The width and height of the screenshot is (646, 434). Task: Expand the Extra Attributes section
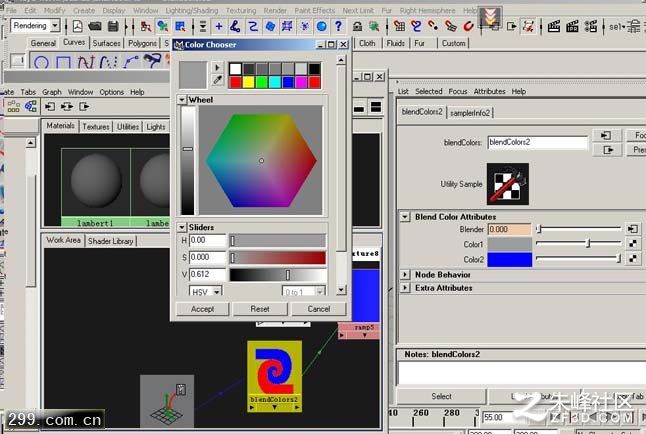point(405,288)
